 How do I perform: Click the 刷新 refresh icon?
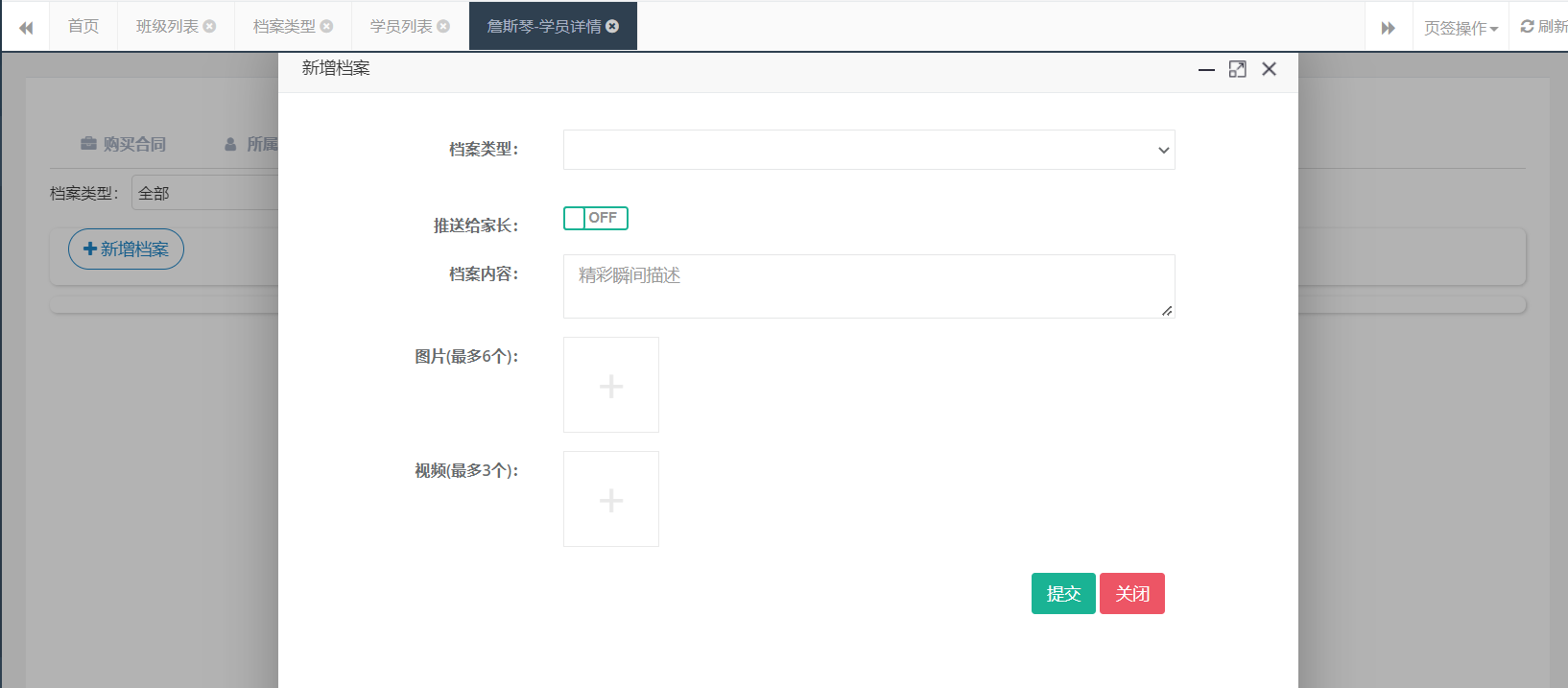1528,27
